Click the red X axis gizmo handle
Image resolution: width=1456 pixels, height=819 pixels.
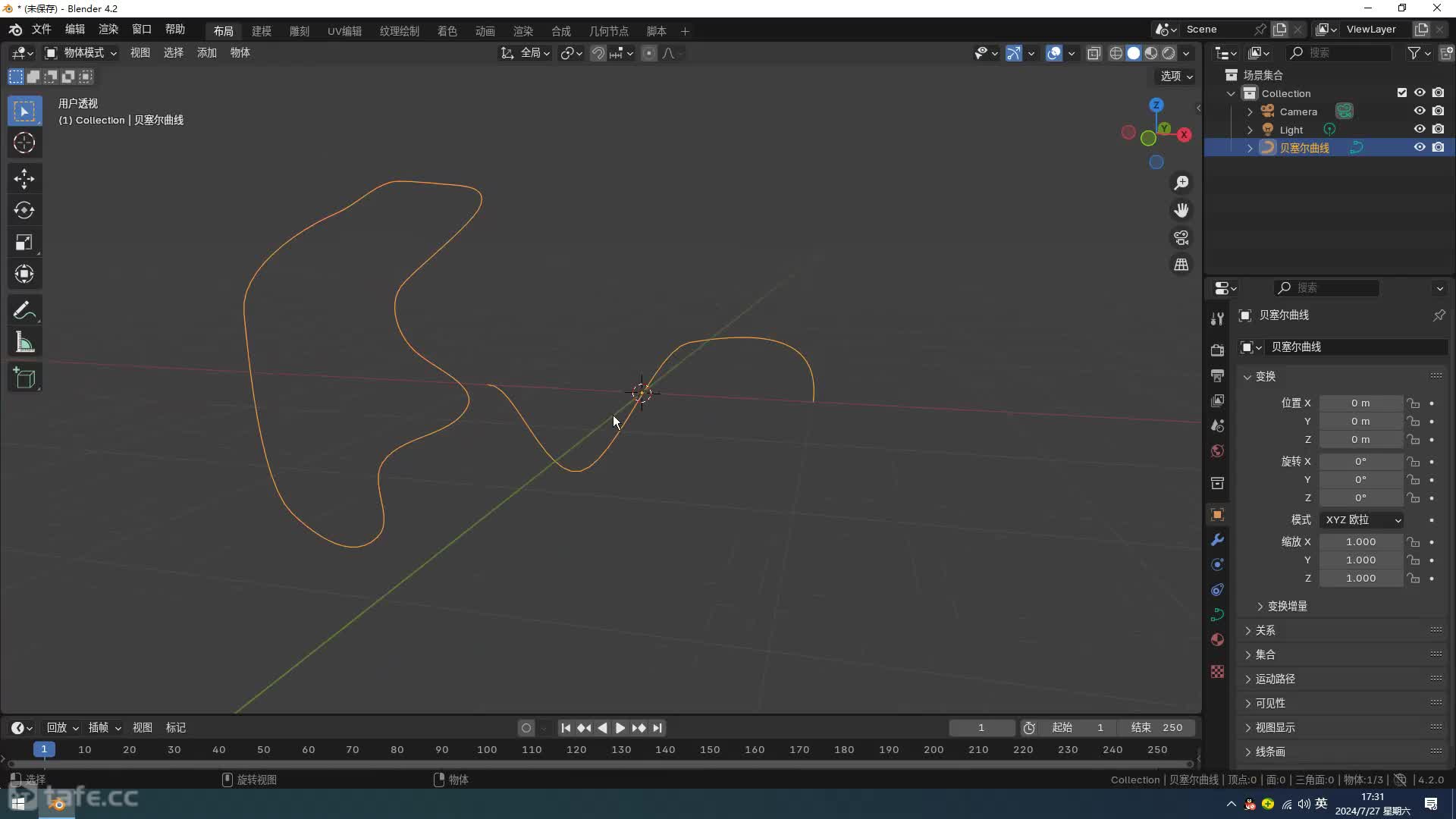[x=1185, y=134]
